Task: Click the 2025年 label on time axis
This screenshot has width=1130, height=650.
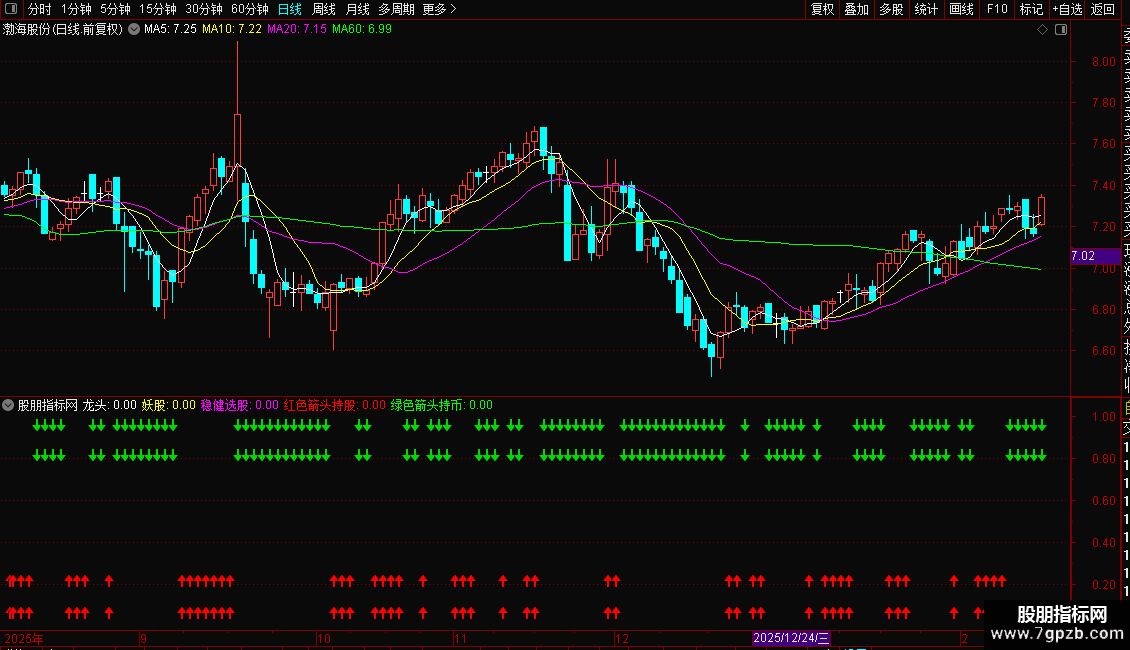Action: 24,638
